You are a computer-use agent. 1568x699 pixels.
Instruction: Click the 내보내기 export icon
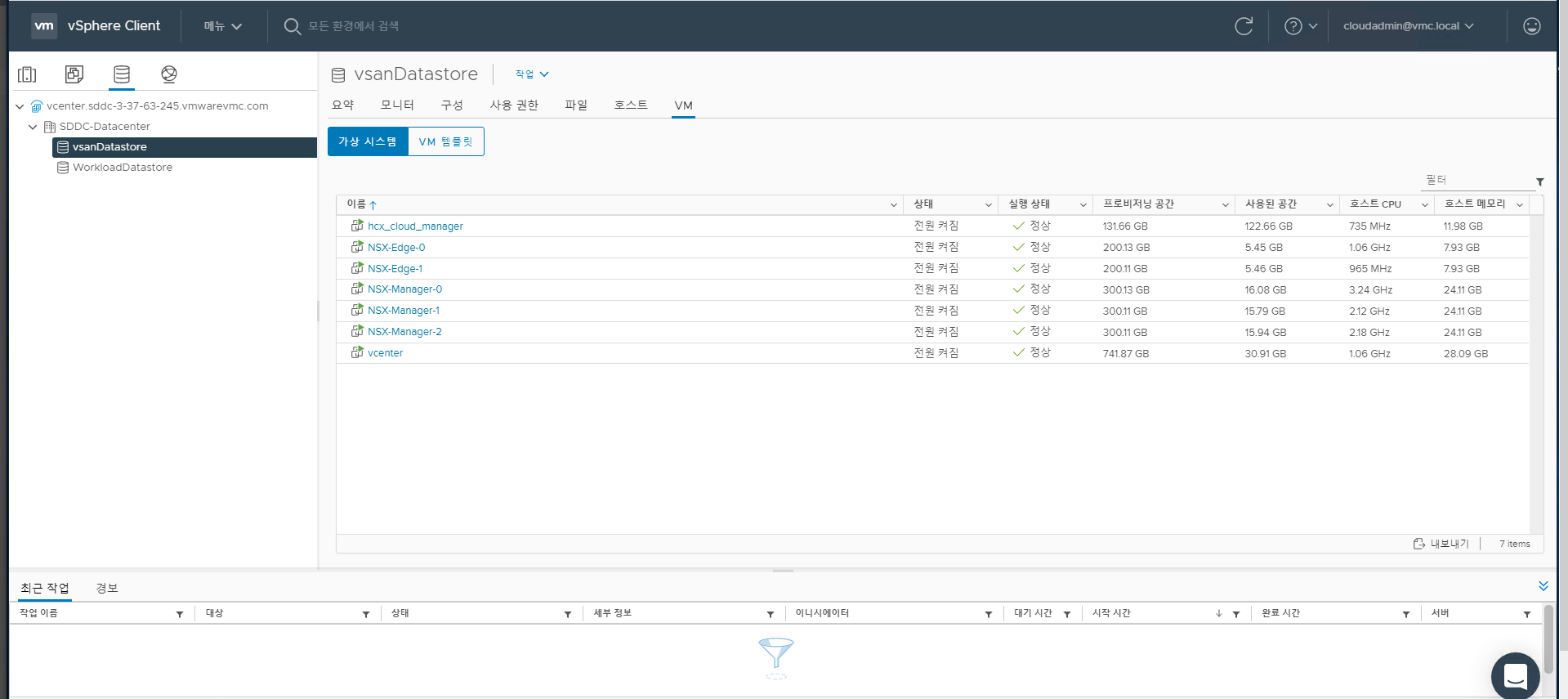(1419, 544)
